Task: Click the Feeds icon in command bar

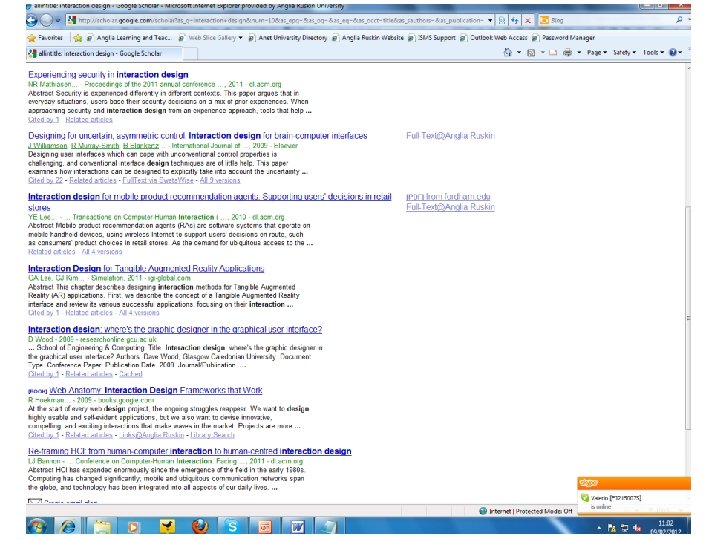Action: 531,52
